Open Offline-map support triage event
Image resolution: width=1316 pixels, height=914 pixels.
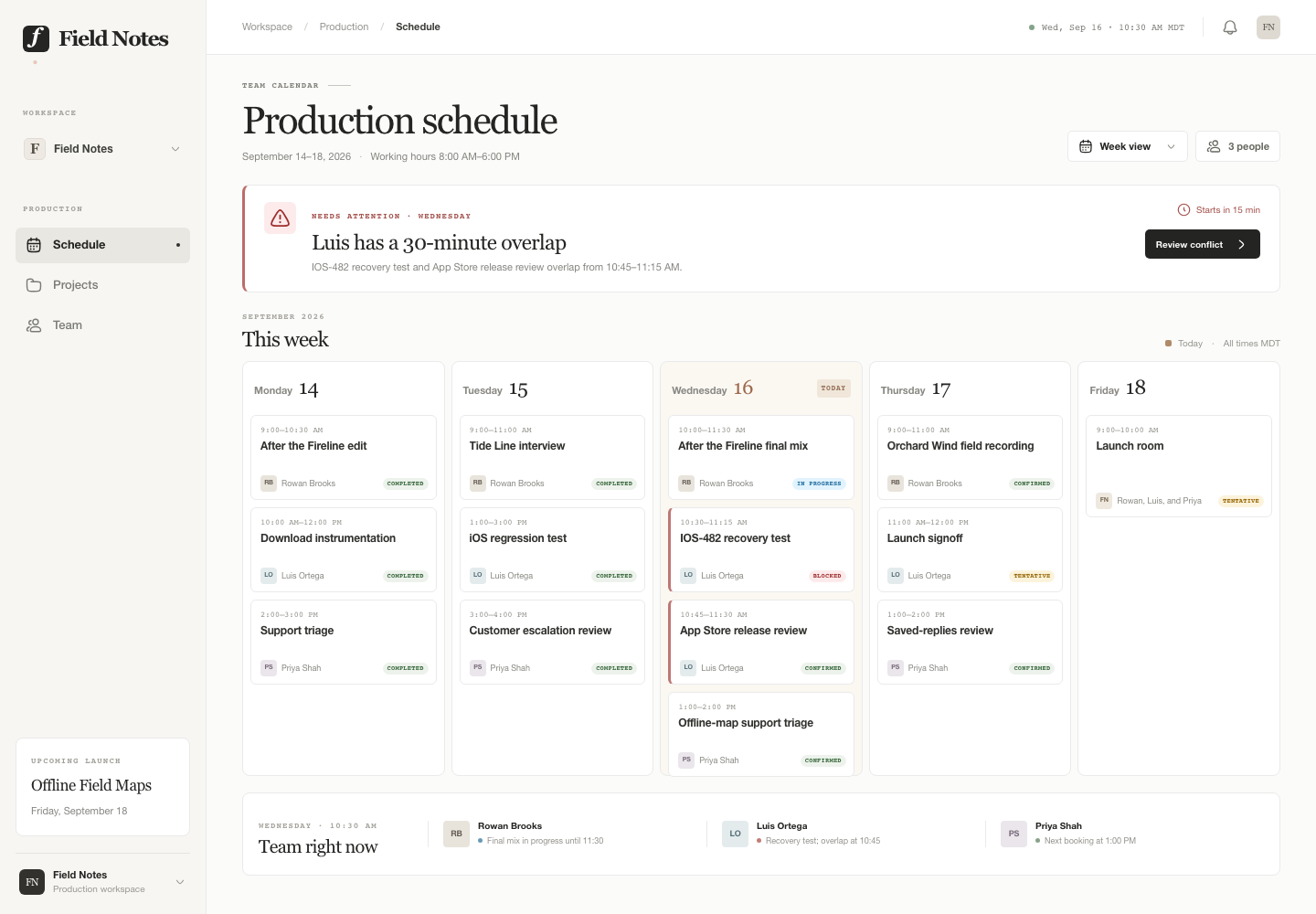coord(761,734)
